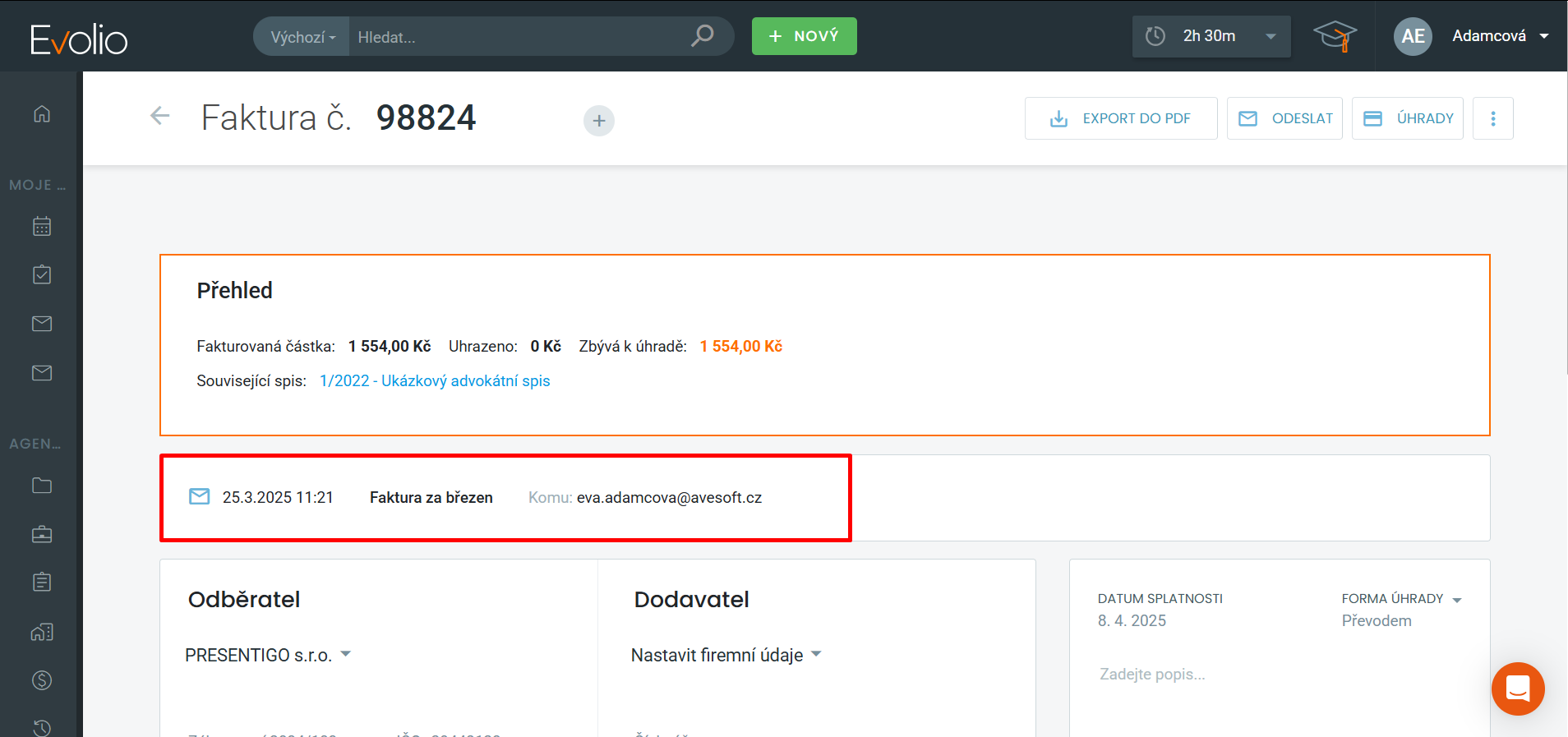Open the PRESENTIGO s.r.o. customer dropdown
Image resolution: width=1568 pixels, height=737 pixels.
pyautogui.click(x=268, y=655)
